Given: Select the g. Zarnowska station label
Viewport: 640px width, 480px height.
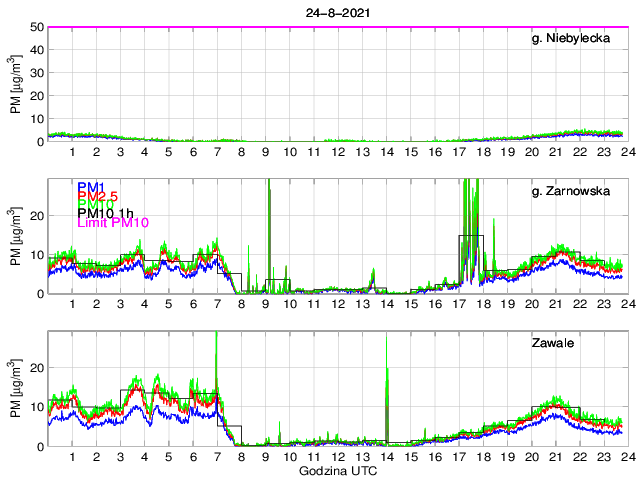Looking at the screenshot, I should (x=579, y=189).
